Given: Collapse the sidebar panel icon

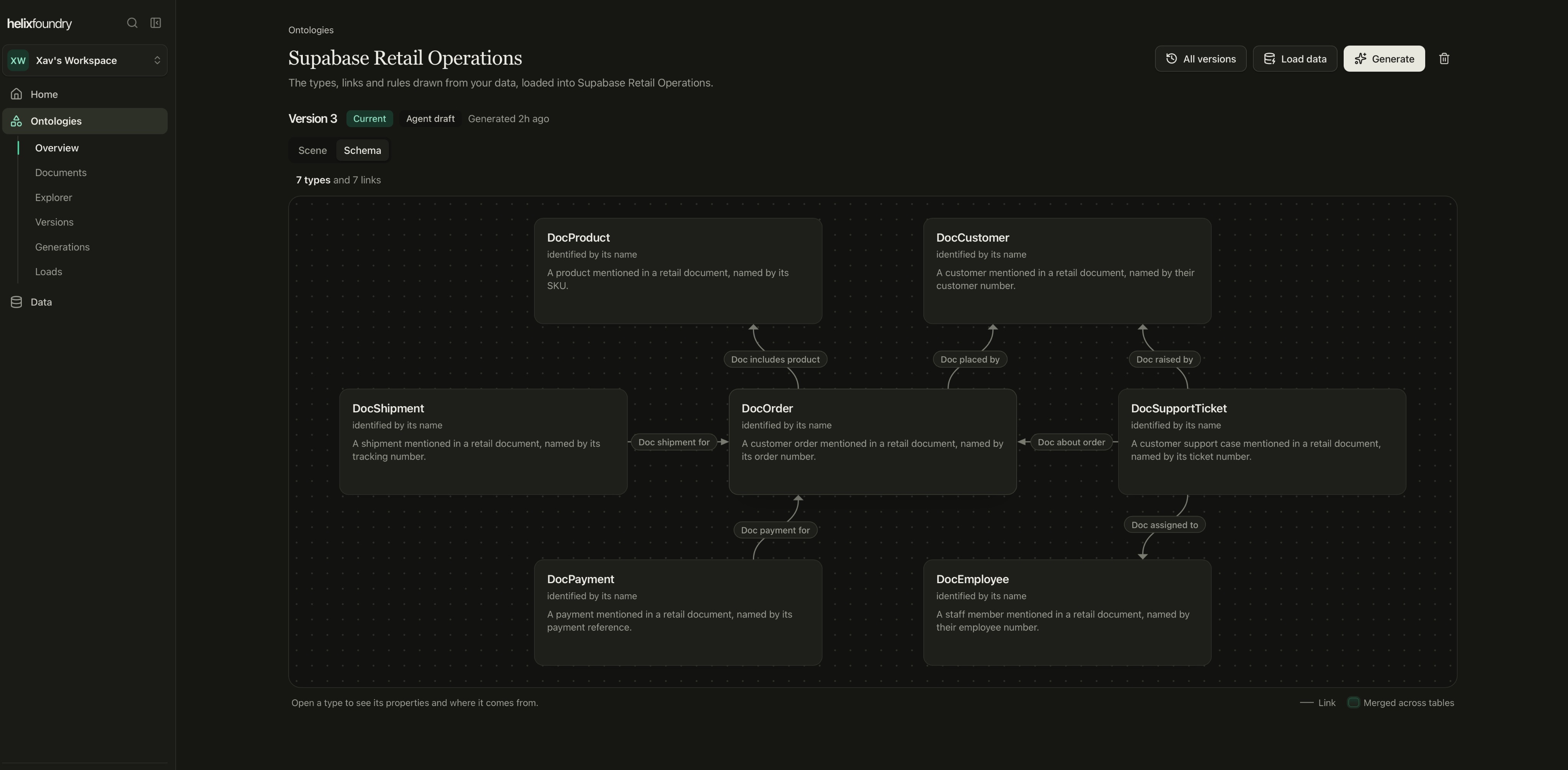Looking at the screenshot, I should click(x=156, y=23).
